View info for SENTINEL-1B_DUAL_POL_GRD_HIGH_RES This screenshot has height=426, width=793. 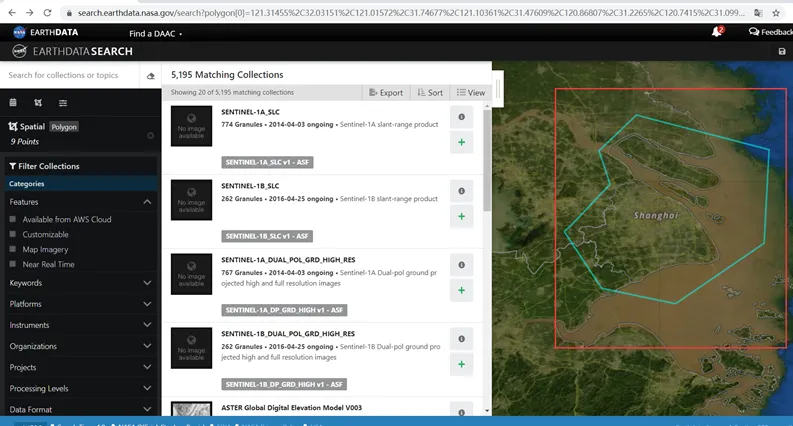461,338
